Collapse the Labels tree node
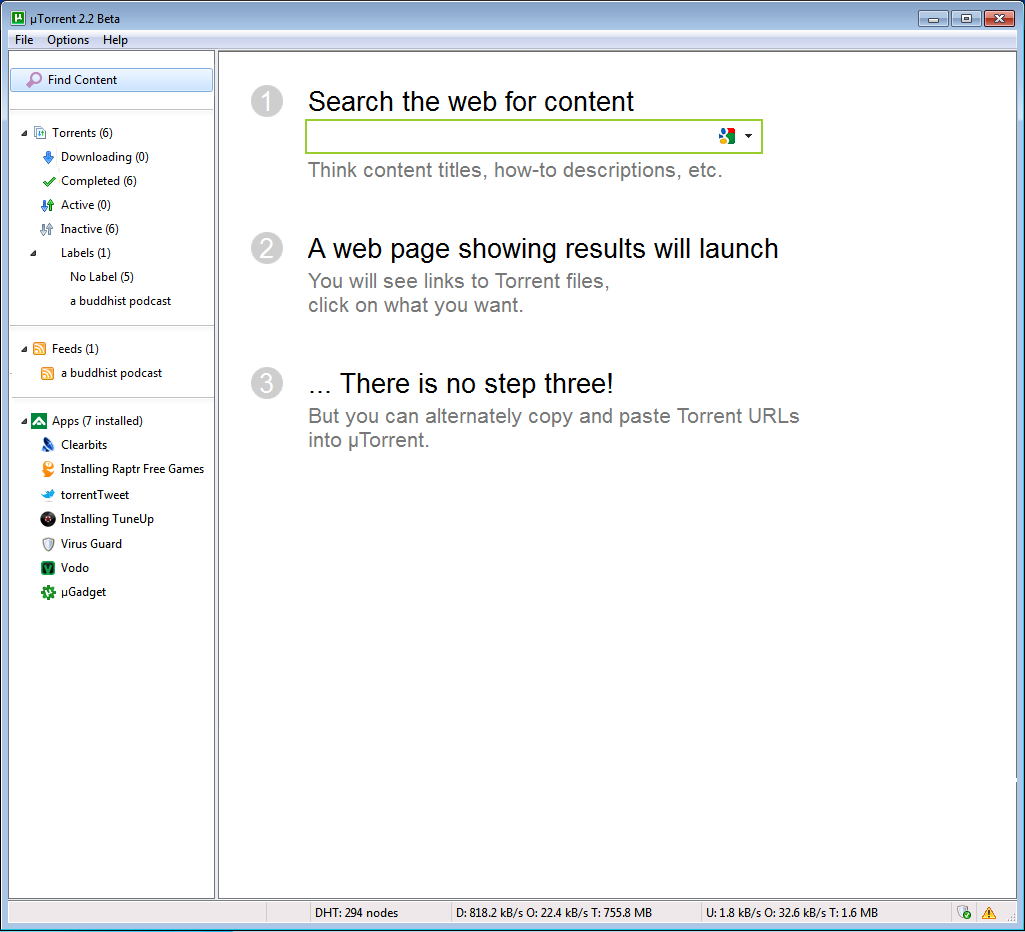 33,253
